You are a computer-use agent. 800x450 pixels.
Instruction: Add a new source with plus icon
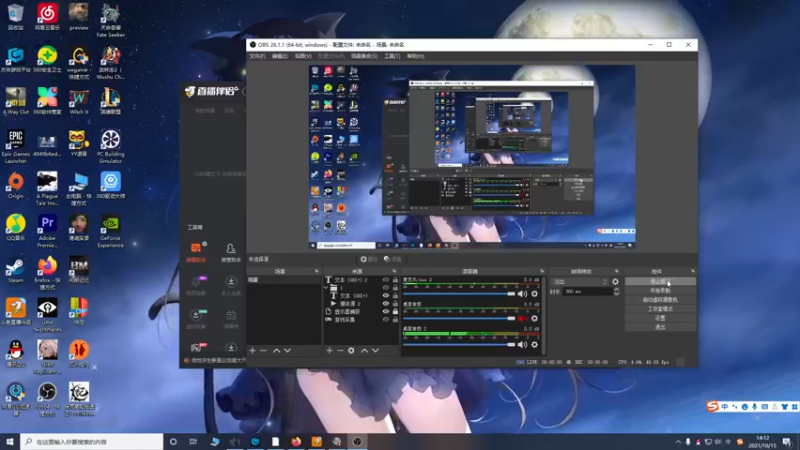pos(329,351)
